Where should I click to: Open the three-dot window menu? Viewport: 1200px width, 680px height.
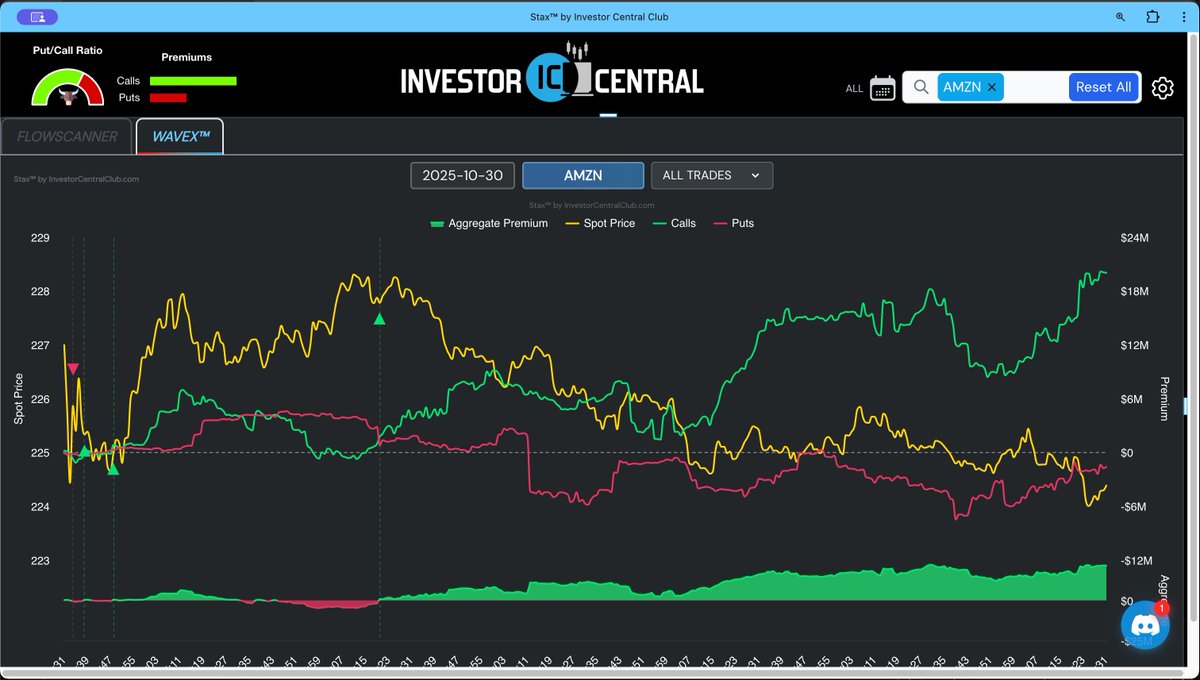coord(1182,17)
